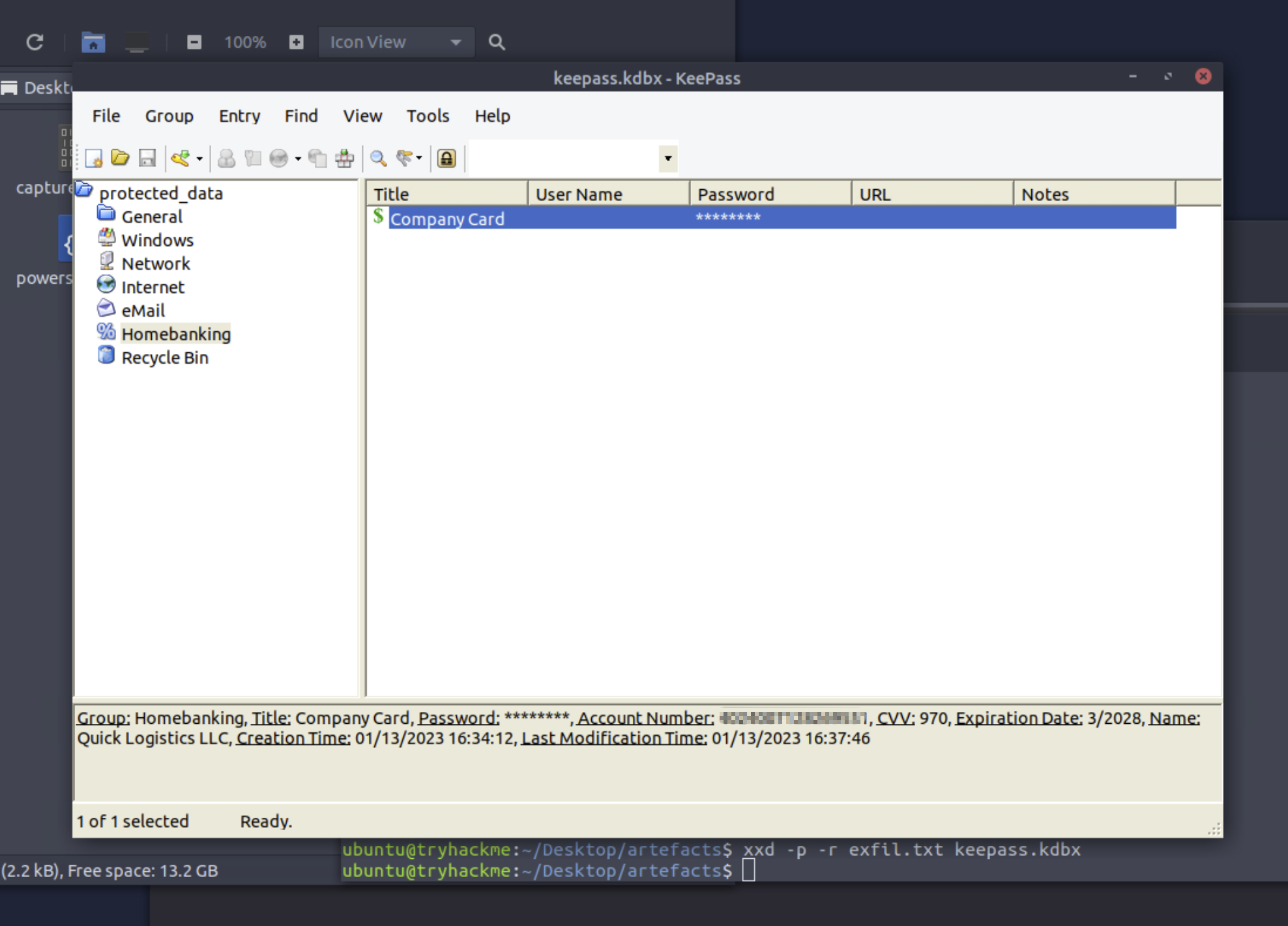Sort entries by Title column header
1288x926 pixels.
[447, 194]
